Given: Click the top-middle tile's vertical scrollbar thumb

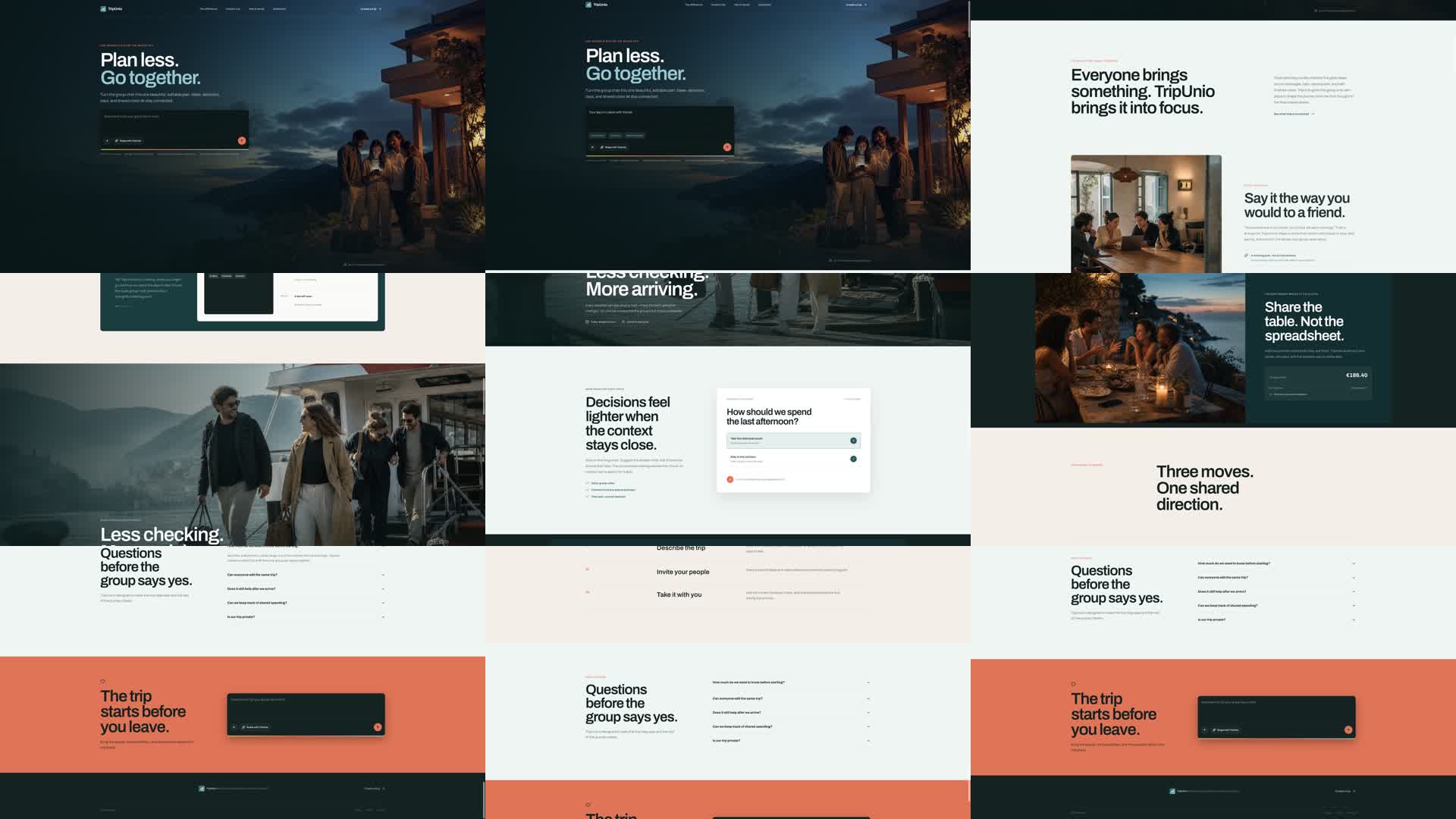Looking at the screenshot, I should point(968,19).
